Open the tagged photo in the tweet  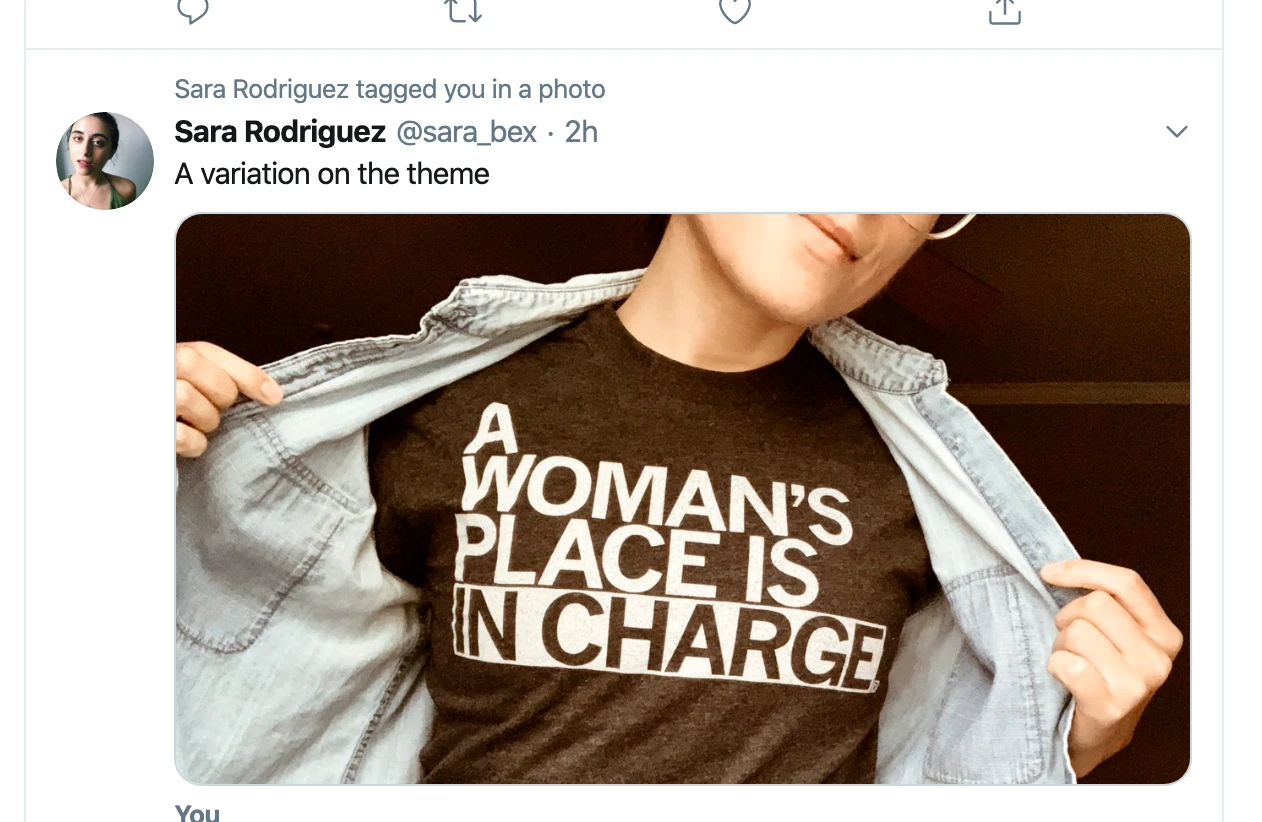[682, 498]
